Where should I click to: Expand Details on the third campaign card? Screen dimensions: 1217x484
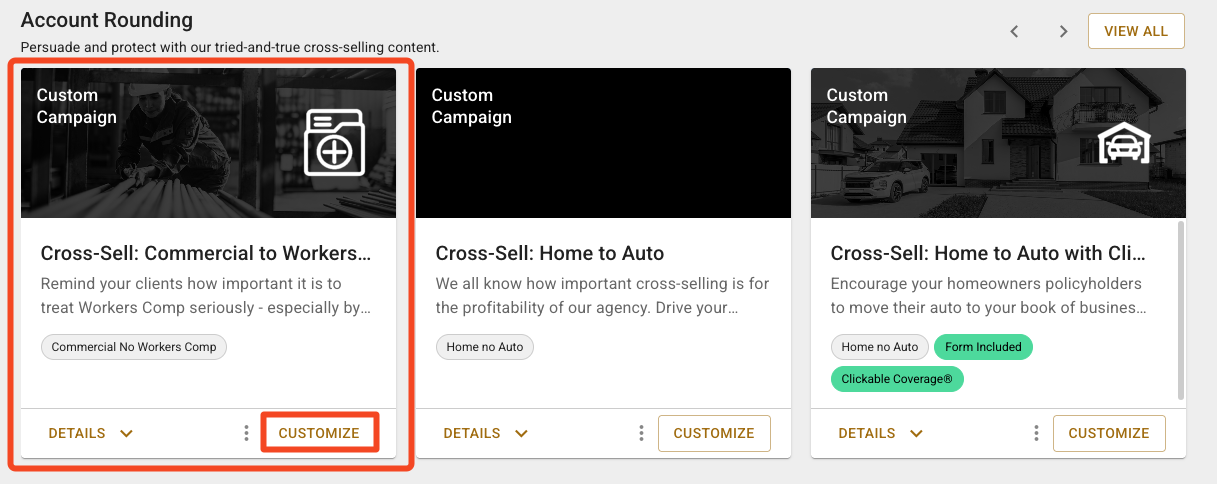[881, 433]
